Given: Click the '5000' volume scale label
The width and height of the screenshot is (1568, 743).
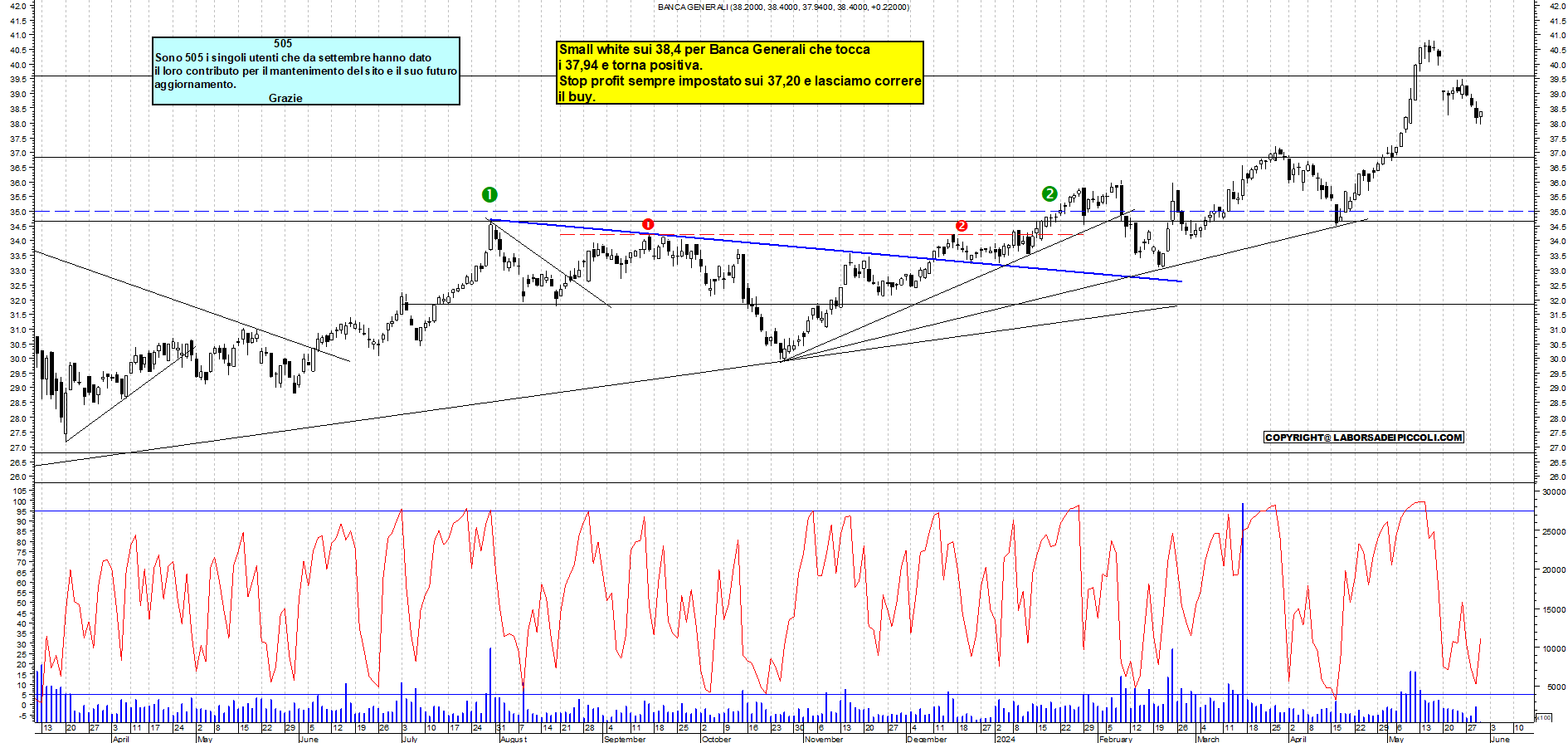Looking at the screenshot, I should pyautogui.click(x=1556, y=687).
